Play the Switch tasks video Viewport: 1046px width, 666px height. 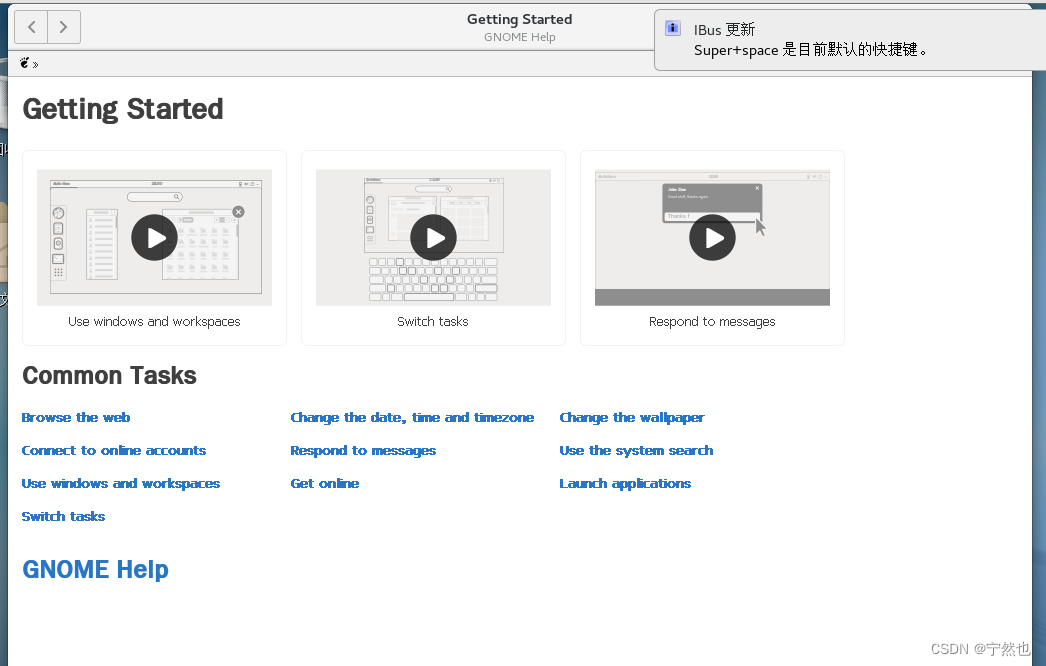pyautogui.click(x=433, y=238)
